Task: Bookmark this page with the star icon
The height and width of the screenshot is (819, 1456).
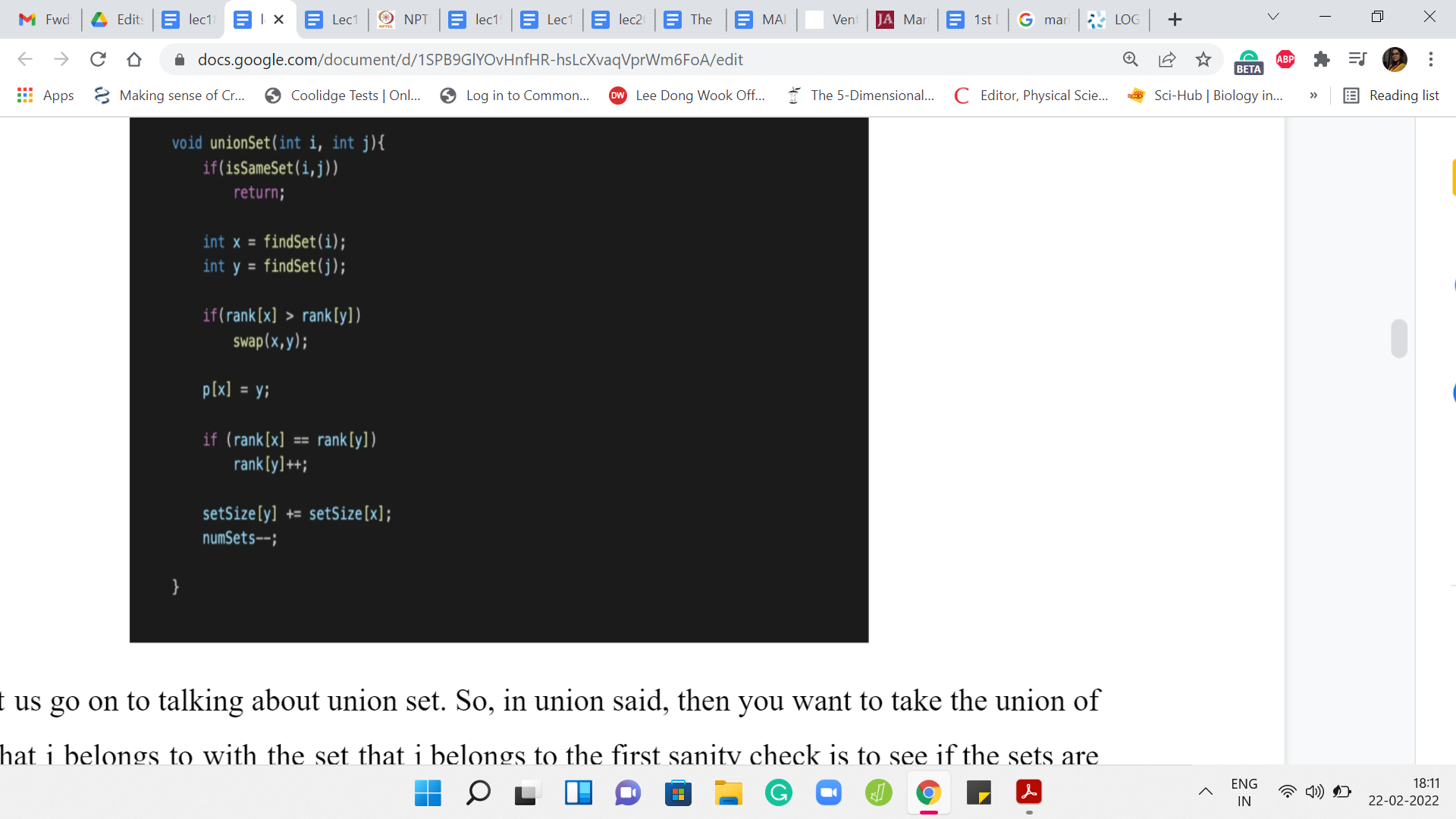Action: pos(1203,59)
